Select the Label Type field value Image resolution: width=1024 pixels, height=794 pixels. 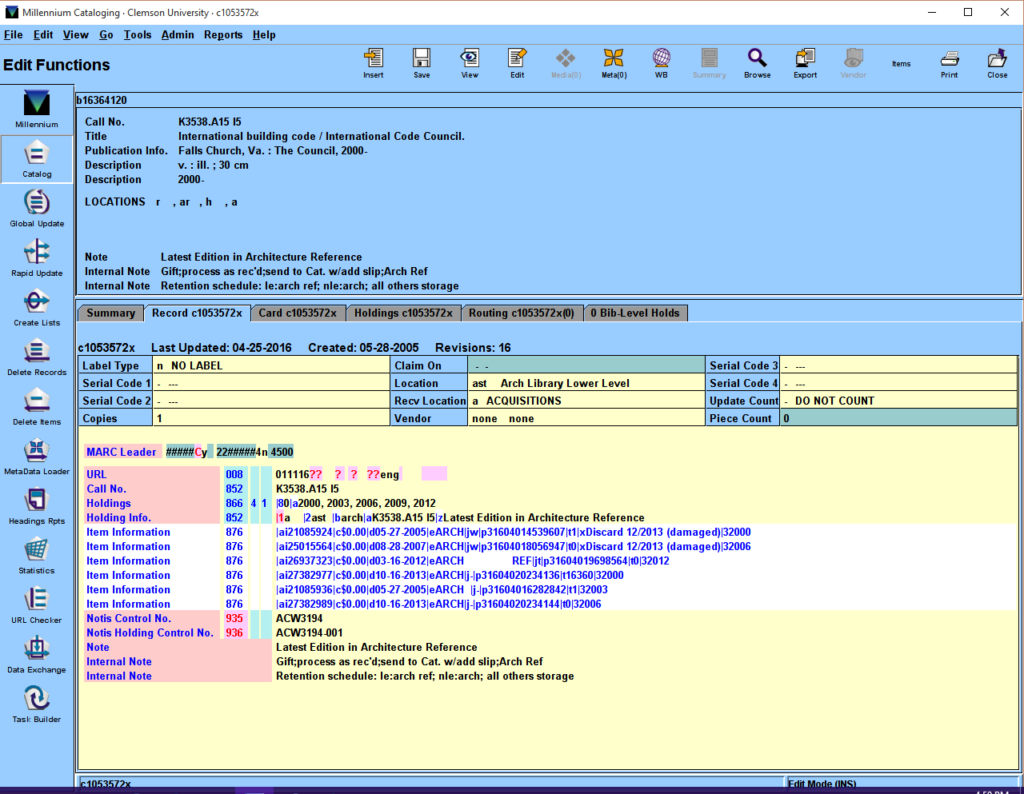(x=190, y=366)
